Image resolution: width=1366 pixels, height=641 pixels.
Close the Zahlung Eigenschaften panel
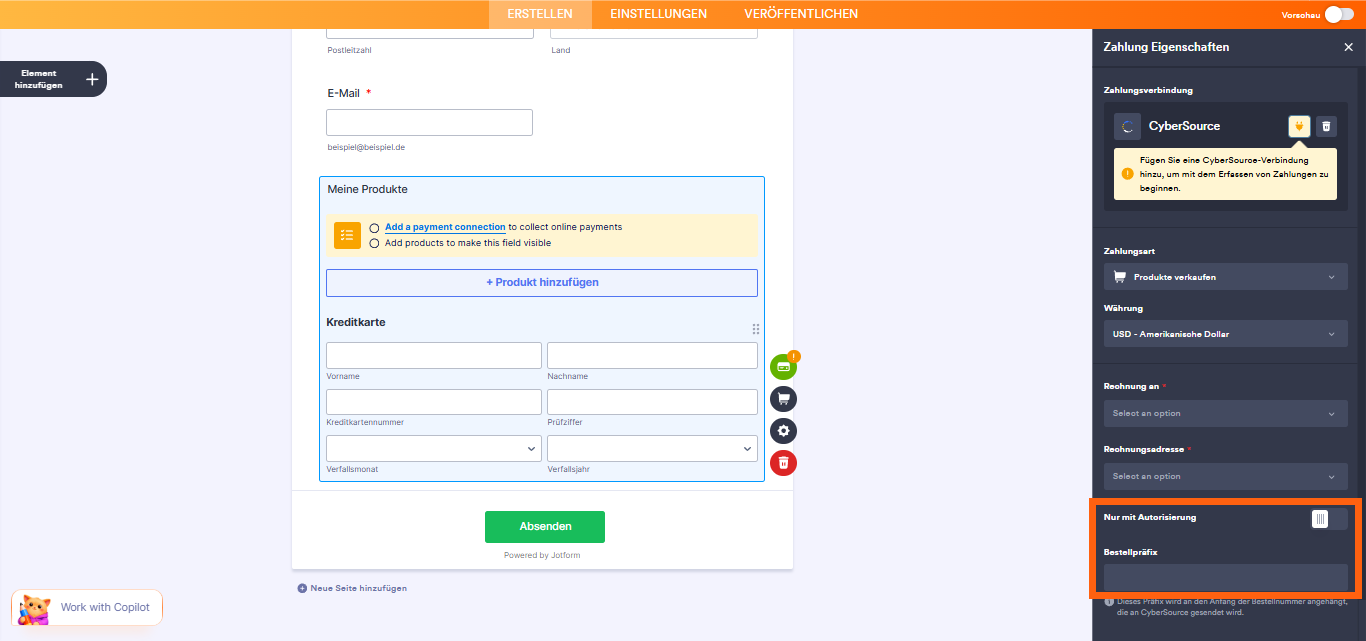pyautogui.click(x=1349, y=46)
